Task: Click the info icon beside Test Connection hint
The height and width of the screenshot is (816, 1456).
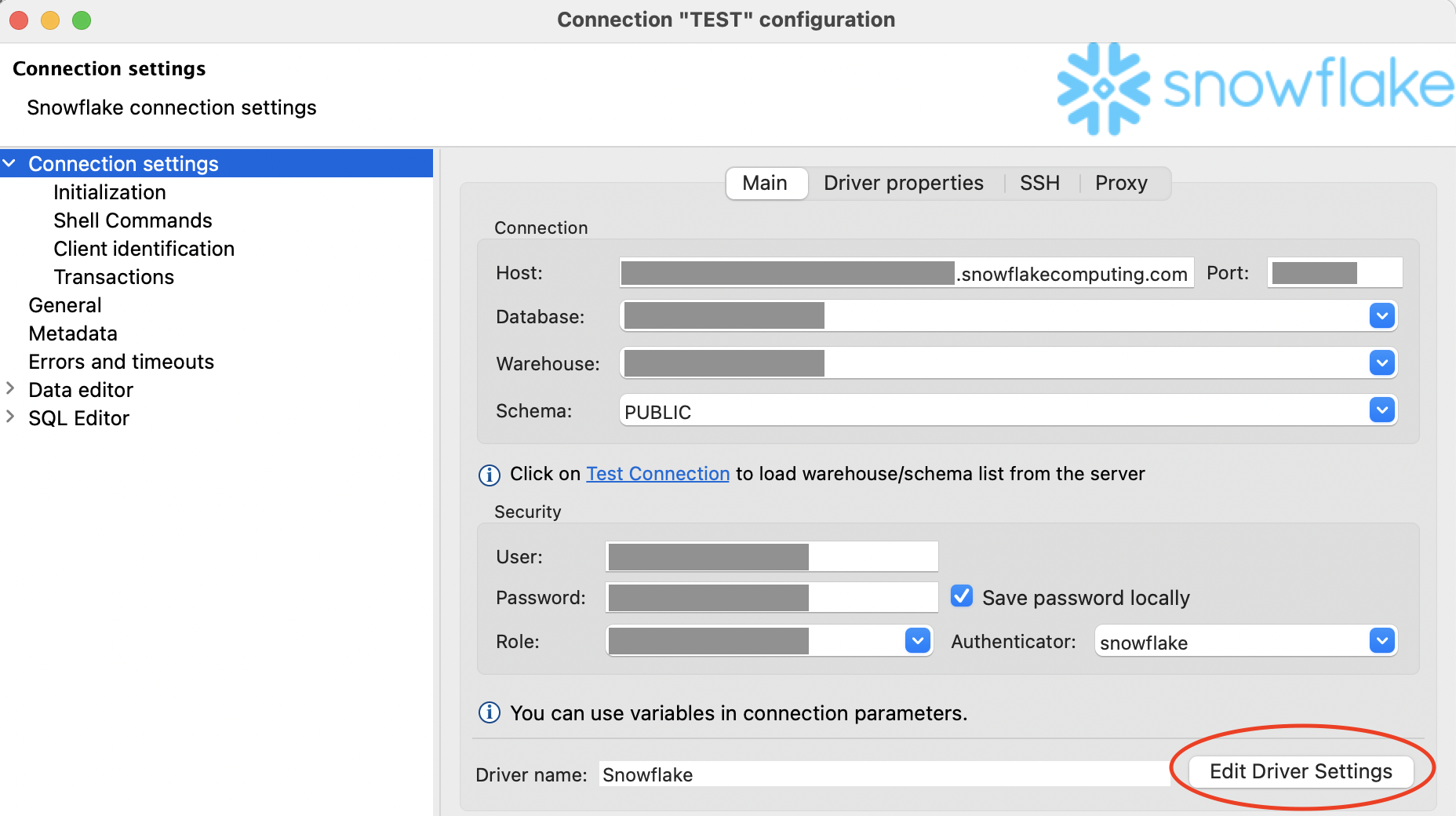Action: coord(489,475)
